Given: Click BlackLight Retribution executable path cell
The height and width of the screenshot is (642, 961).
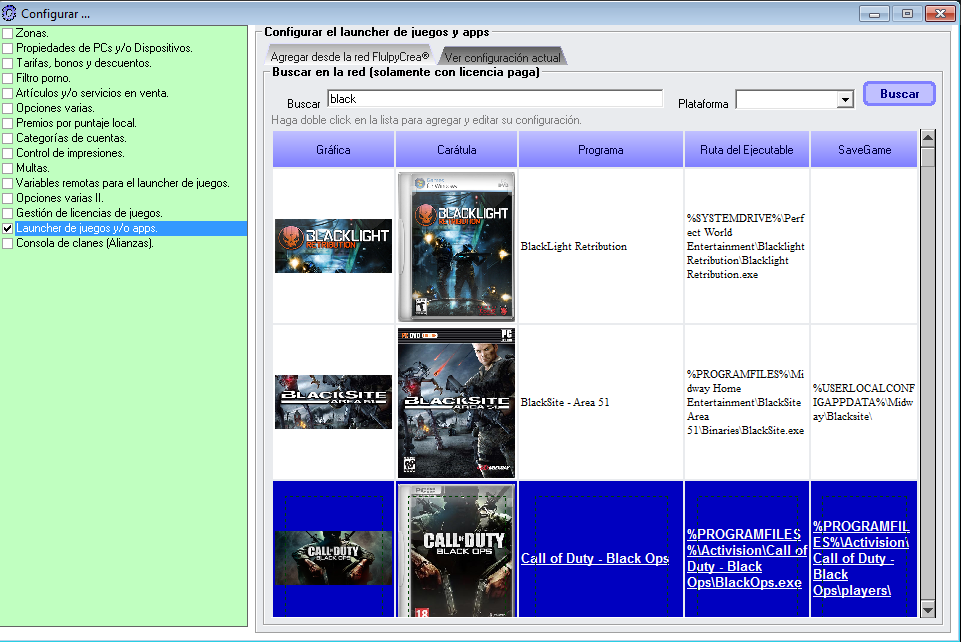Looking at the screenshot, I should 746,246.
